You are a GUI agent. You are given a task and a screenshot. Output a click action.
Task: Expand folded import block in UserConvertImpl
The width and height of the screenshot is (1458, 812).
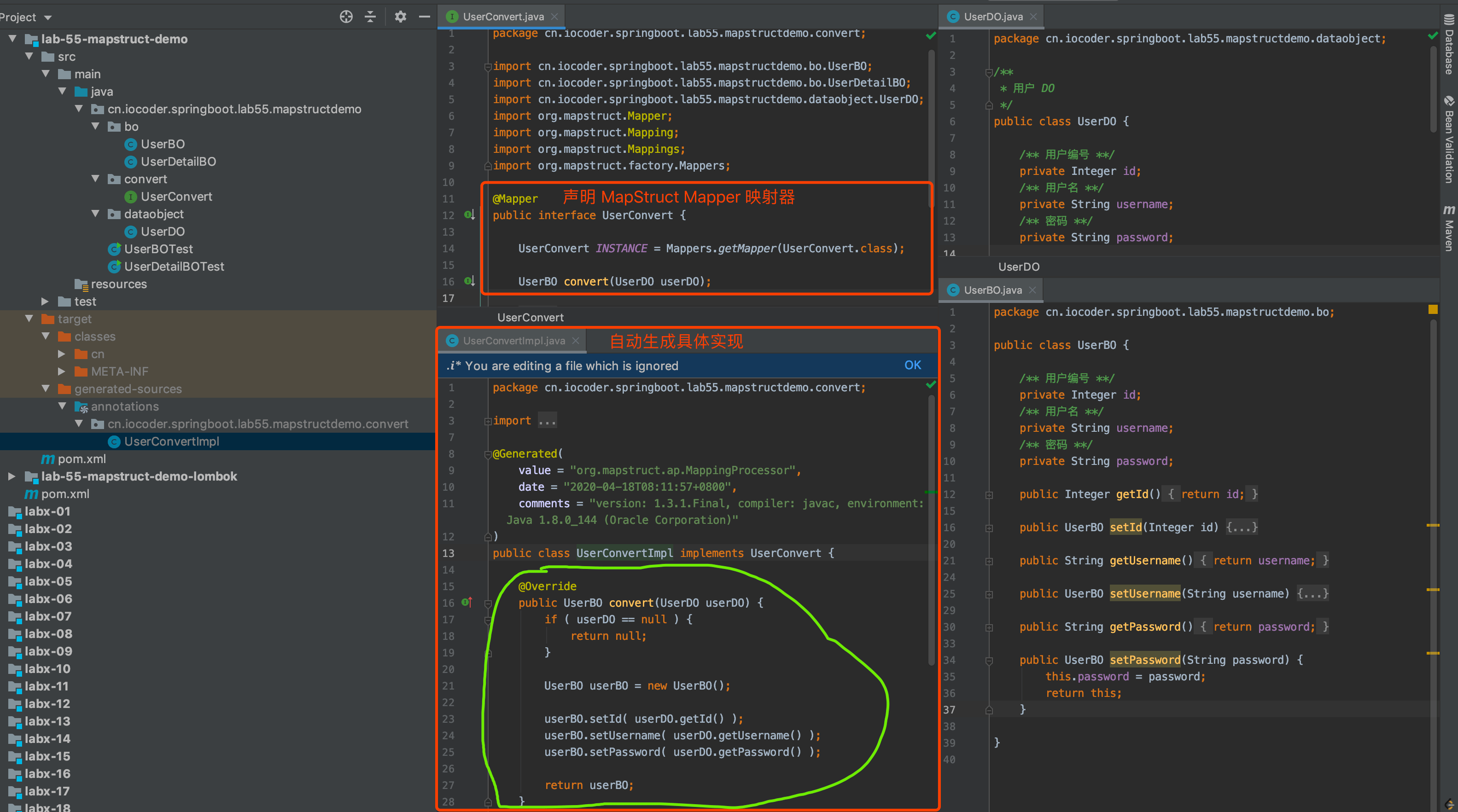tap(547, 421)
